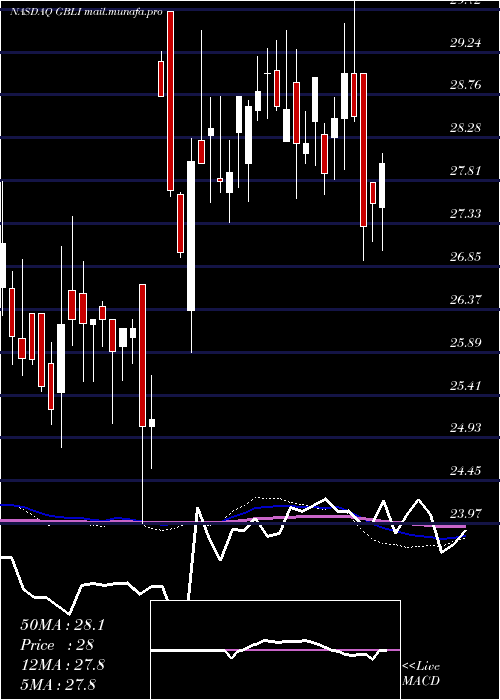Click the 24.45 price axis label
This screenshot has height=700, width=500.
coord(466,471)
